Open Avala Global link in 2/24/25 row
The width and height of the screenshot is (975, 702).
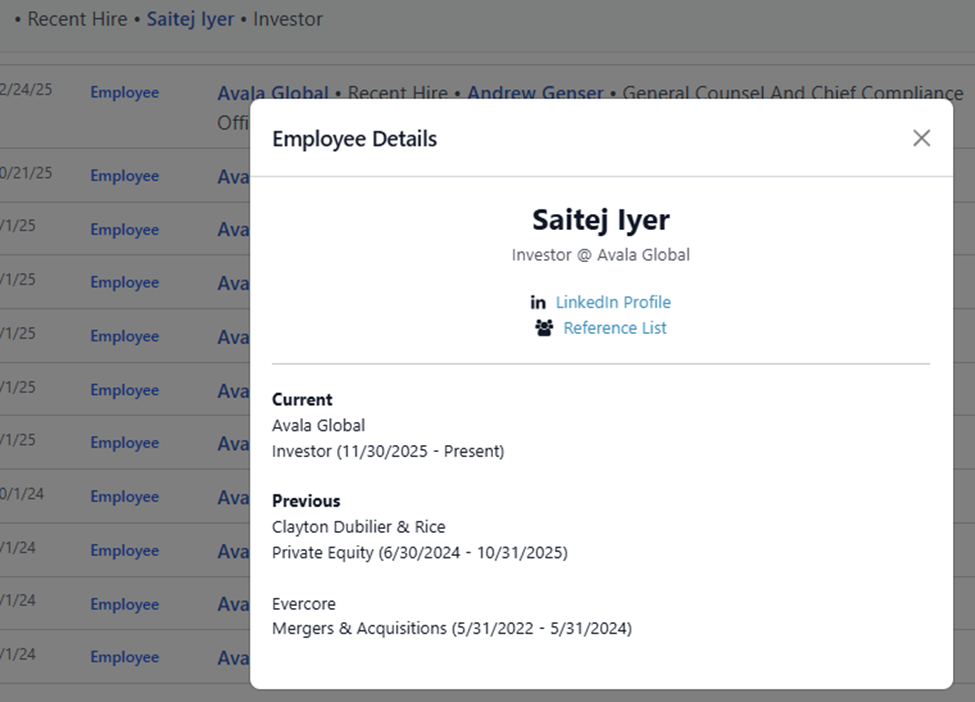(273, 93)
